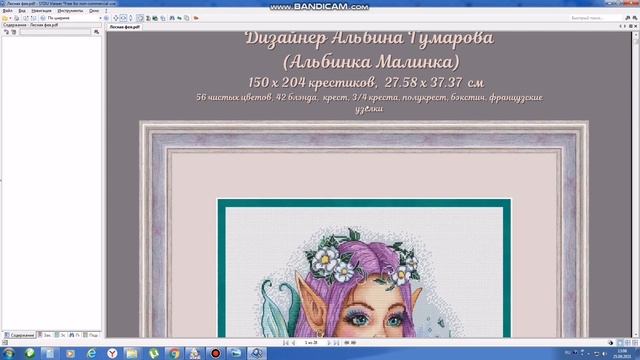Open uTorrent from the taskbar
This screenshot has height=360, width=640.
click(x=153, y=353)
